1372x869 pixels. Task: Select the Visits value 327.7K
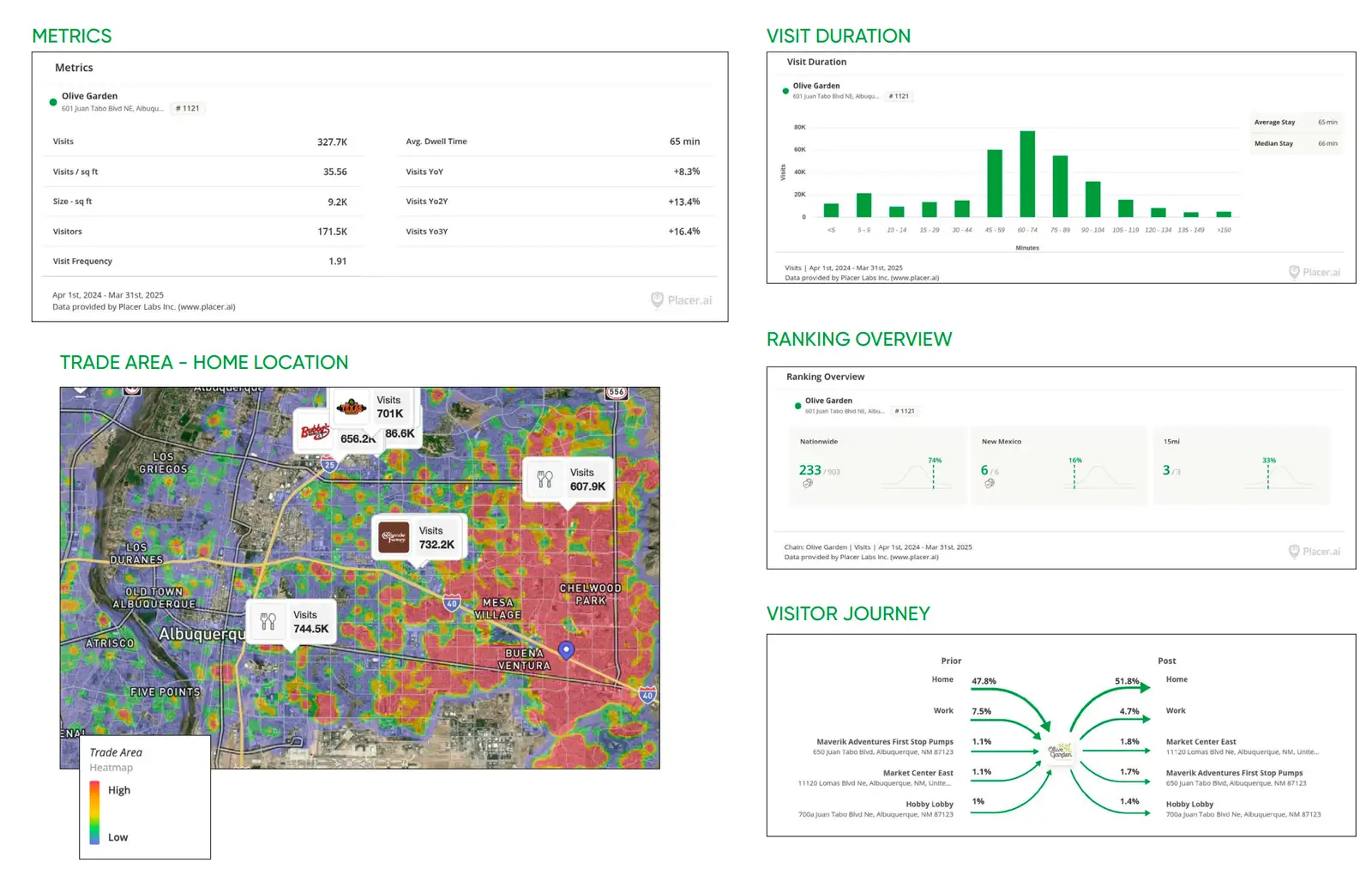pos(332,142)
